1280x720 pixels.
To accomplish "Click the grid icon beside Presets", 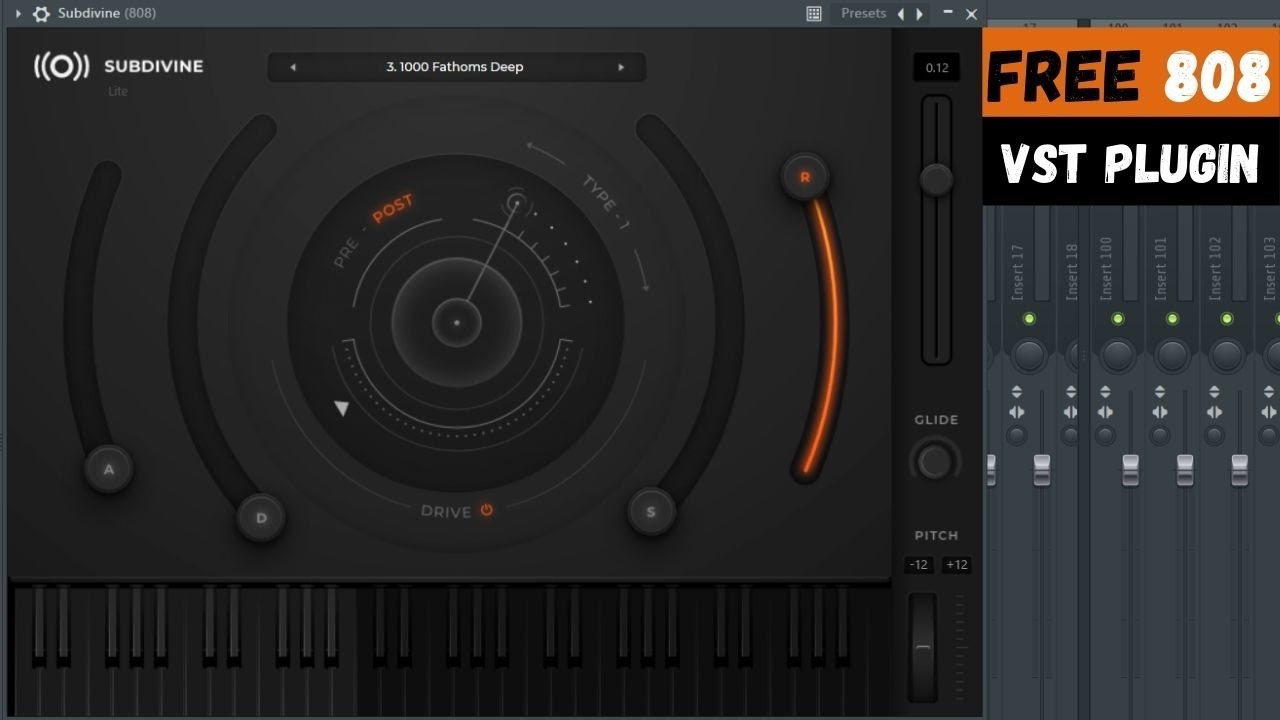I will (814, 14).
